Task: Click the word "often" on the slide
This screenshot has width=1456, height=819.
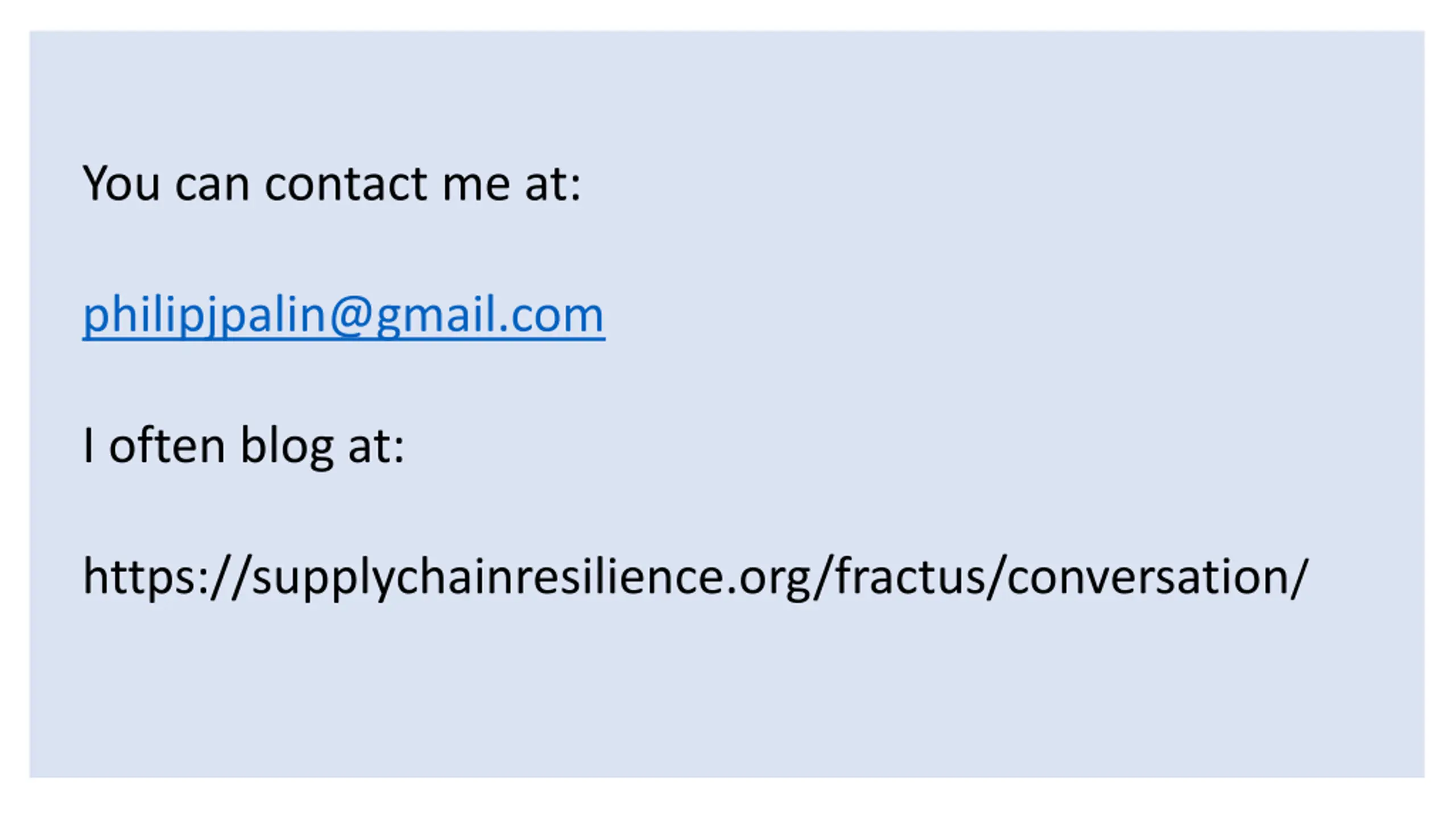Action: pos(167,446)
